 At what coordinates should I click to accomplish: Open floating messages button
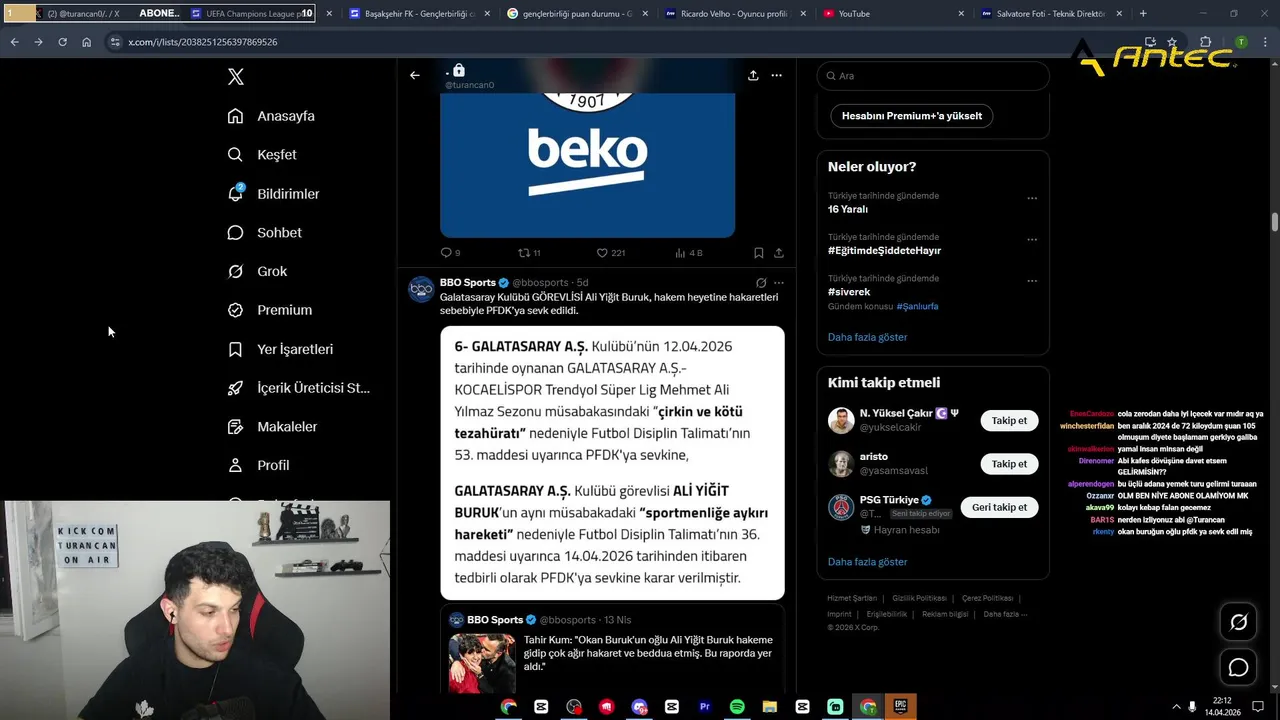(x=1239, y=667)
